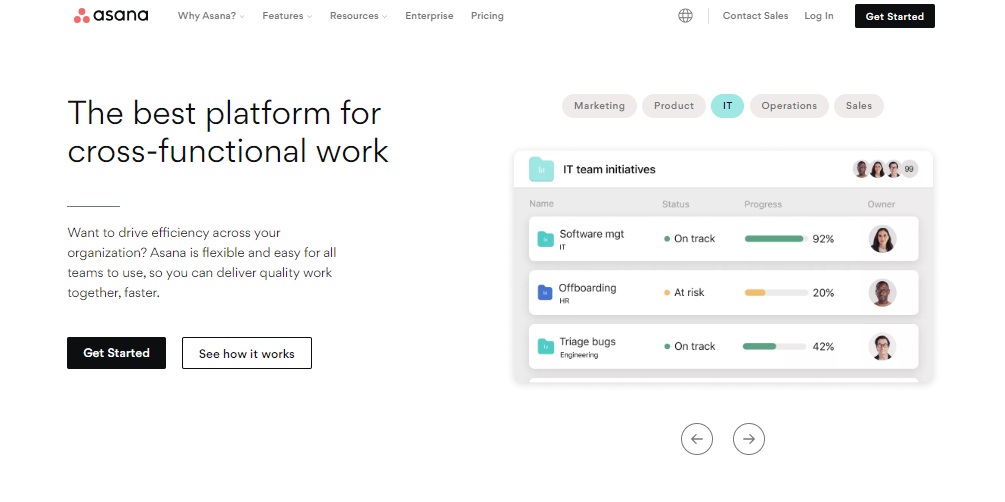The width and height of the screenshot is (1005, 502).
Task: Open the language globe icon
Action: click(685, 16)
